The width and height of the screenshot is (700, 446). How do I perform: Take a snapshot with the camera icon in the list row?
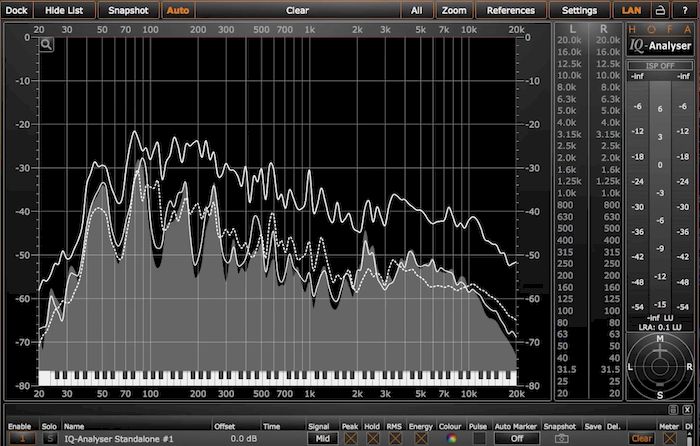(x=561, y=439)
